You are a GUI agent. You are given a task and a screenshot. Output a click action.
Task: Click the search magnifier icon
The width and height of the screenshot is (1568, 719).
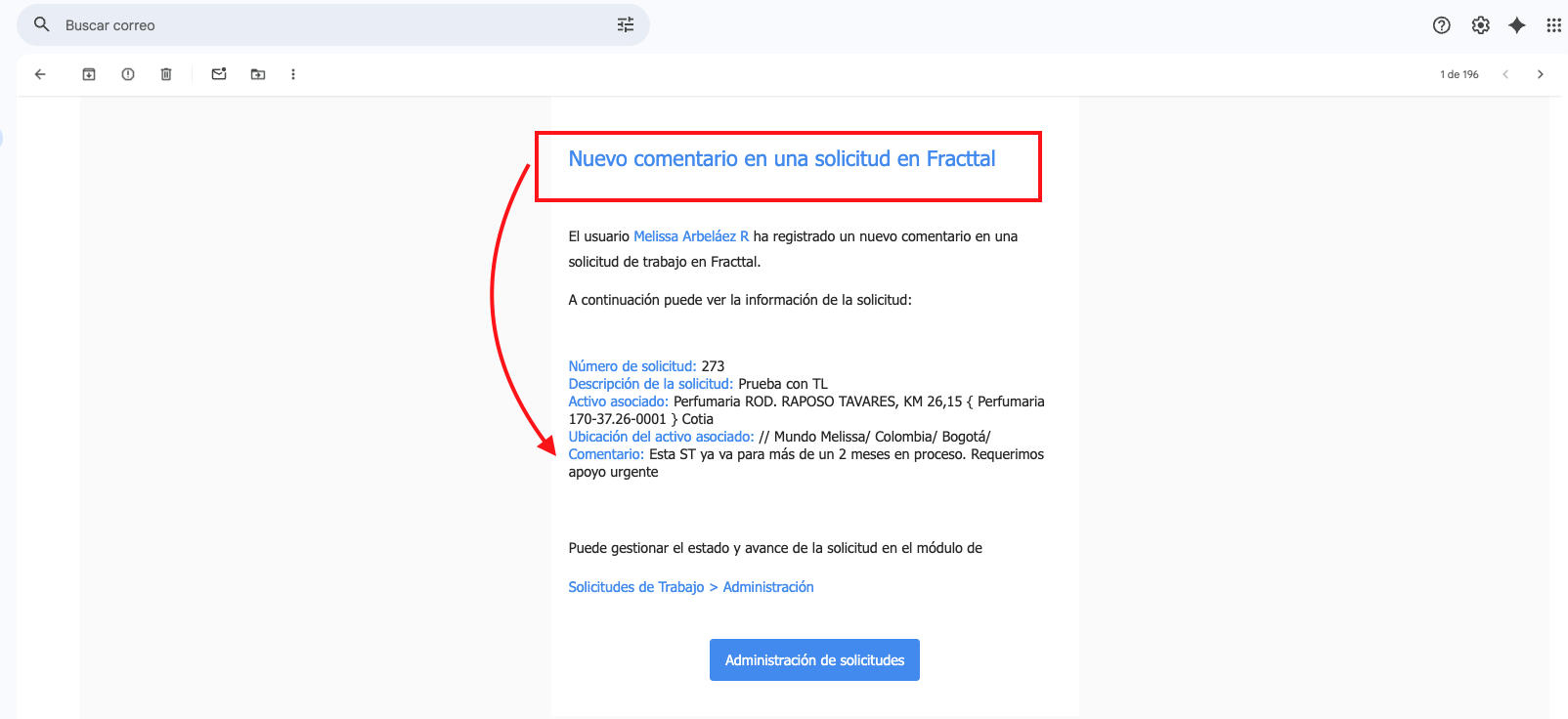click(41, 24)
